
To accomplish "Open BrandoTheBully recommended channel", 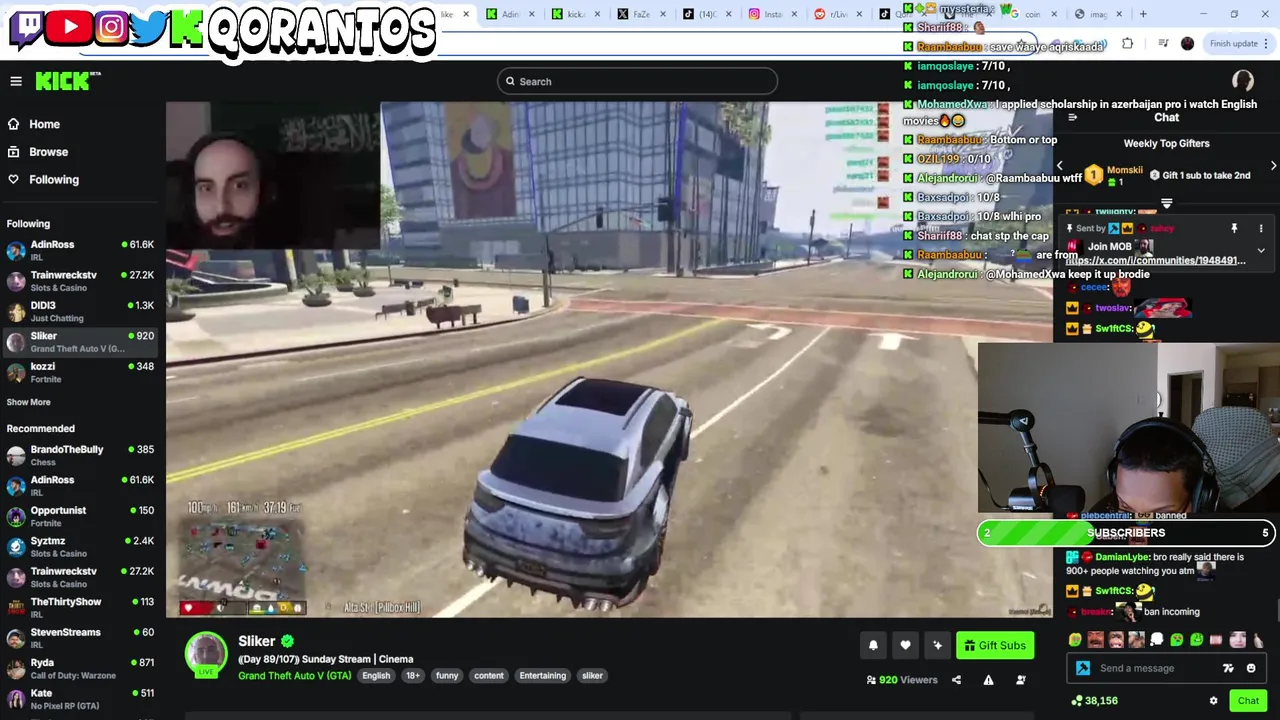I will (x=80, y=455).
